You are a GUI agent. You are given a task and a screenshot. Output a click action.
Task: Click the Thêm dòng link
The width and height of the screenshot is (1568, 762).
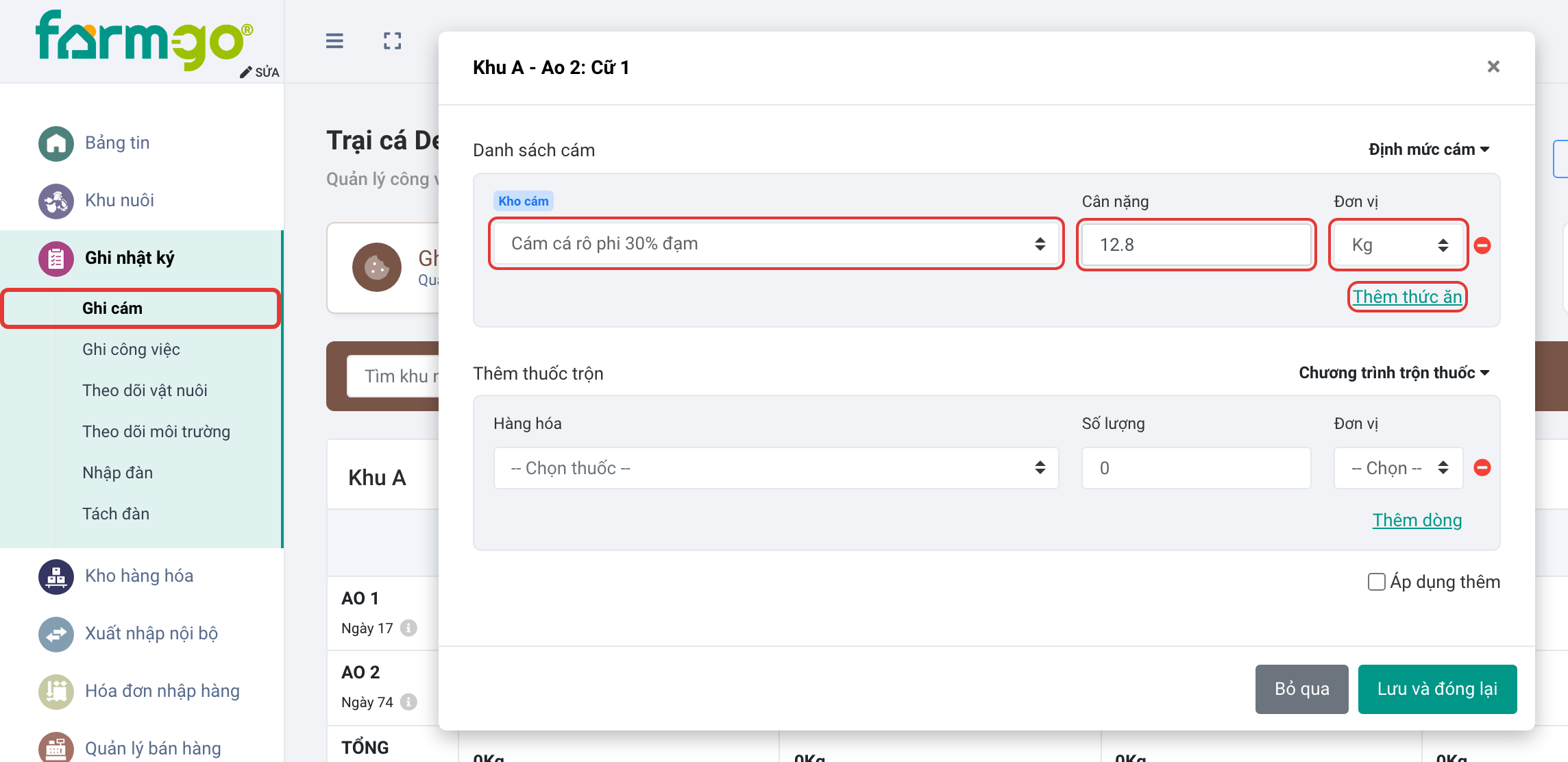point(1417,520)
